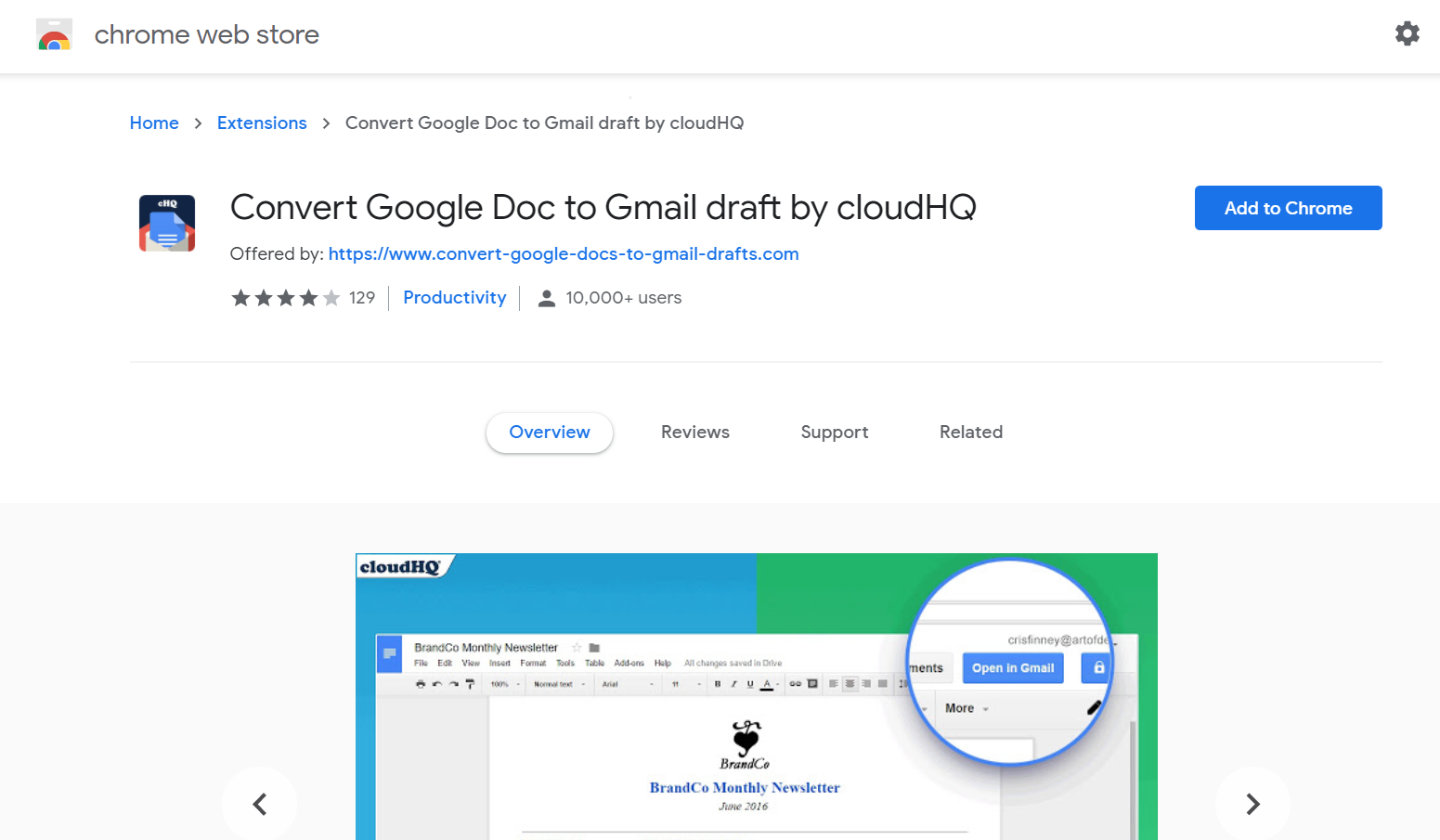Click the extension preview screenshot

coord(757,696)
